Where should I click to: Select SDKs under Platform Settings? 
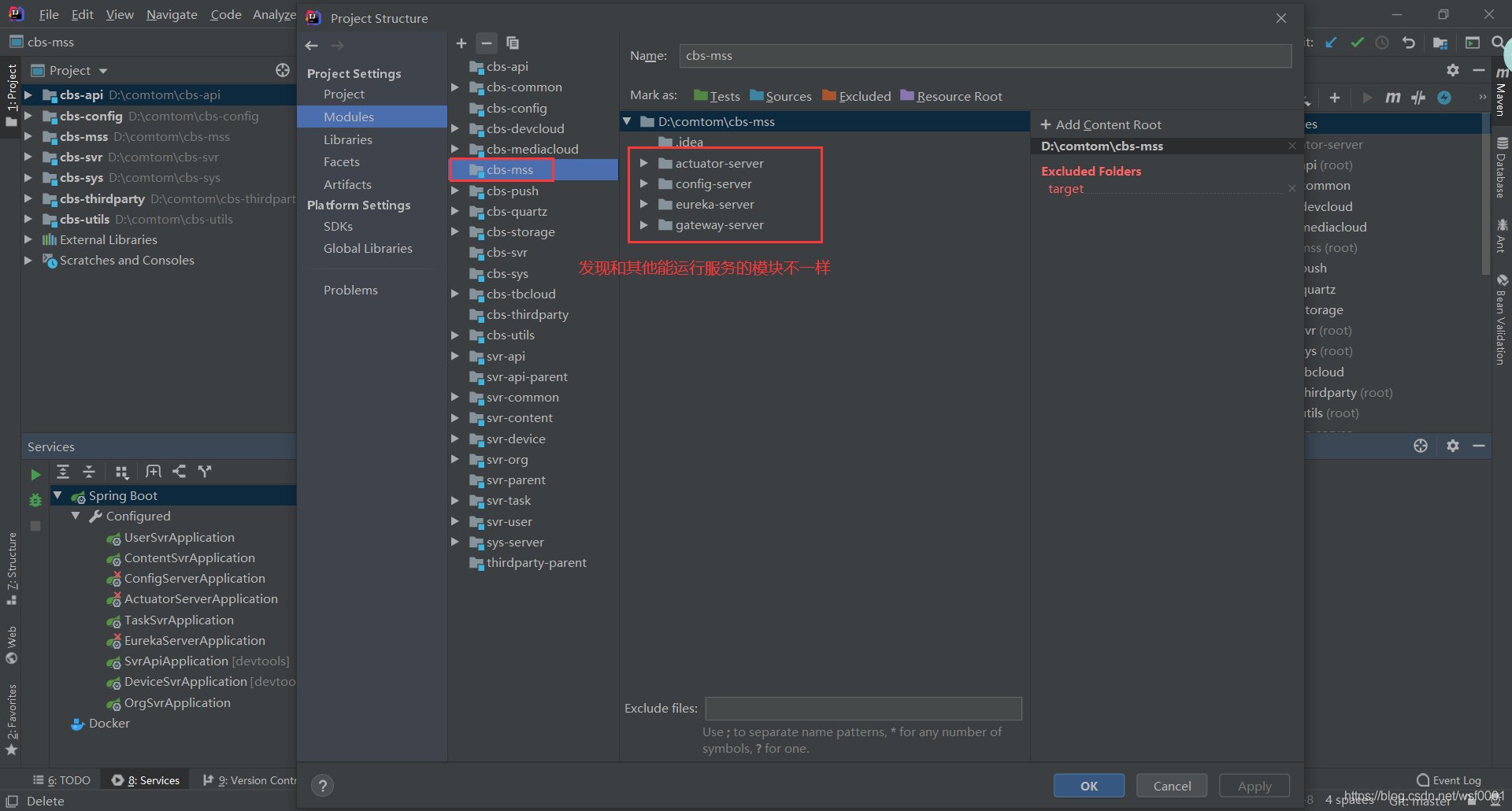pos(338,226)
